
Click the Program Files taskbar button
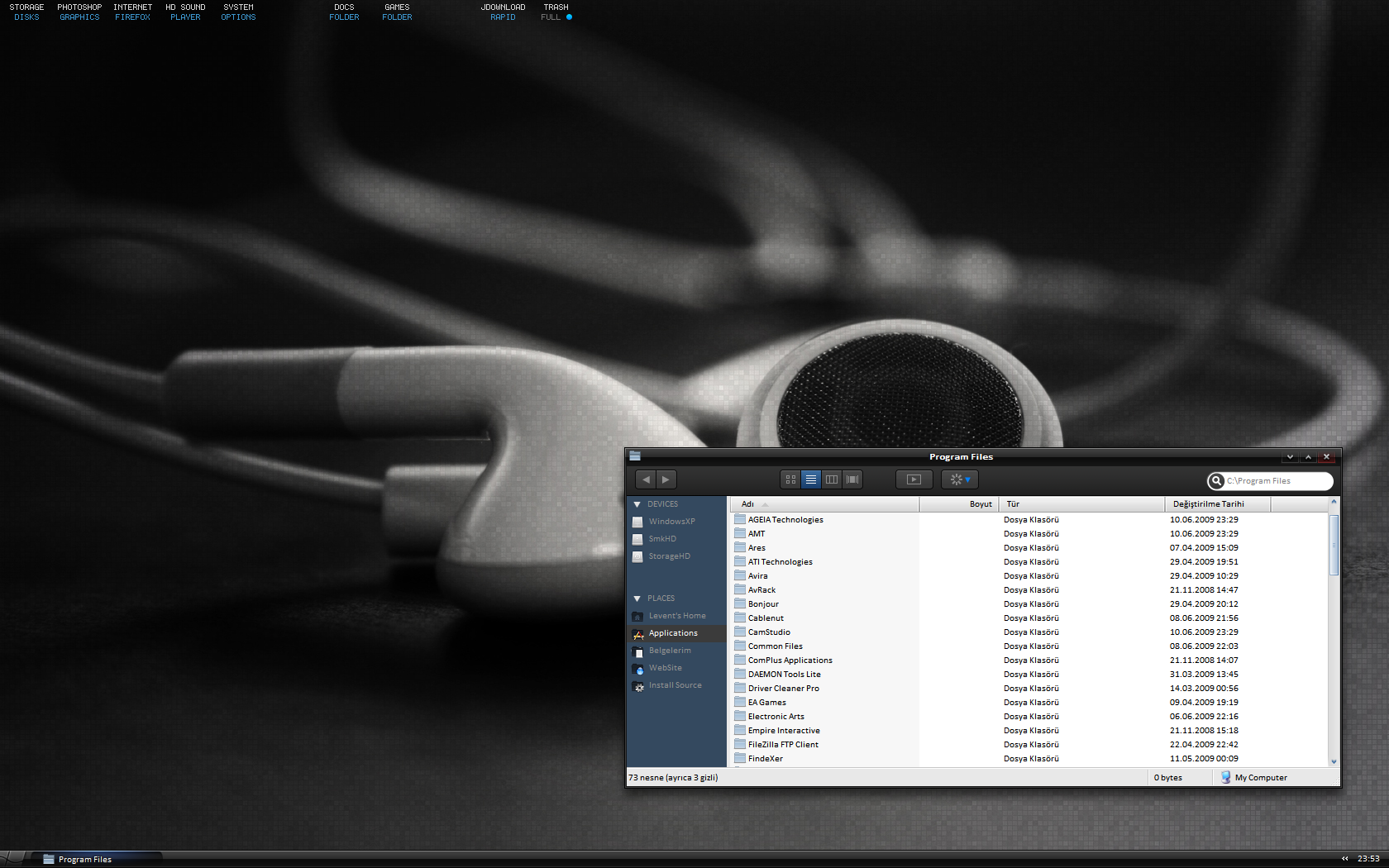coord(98,860)
